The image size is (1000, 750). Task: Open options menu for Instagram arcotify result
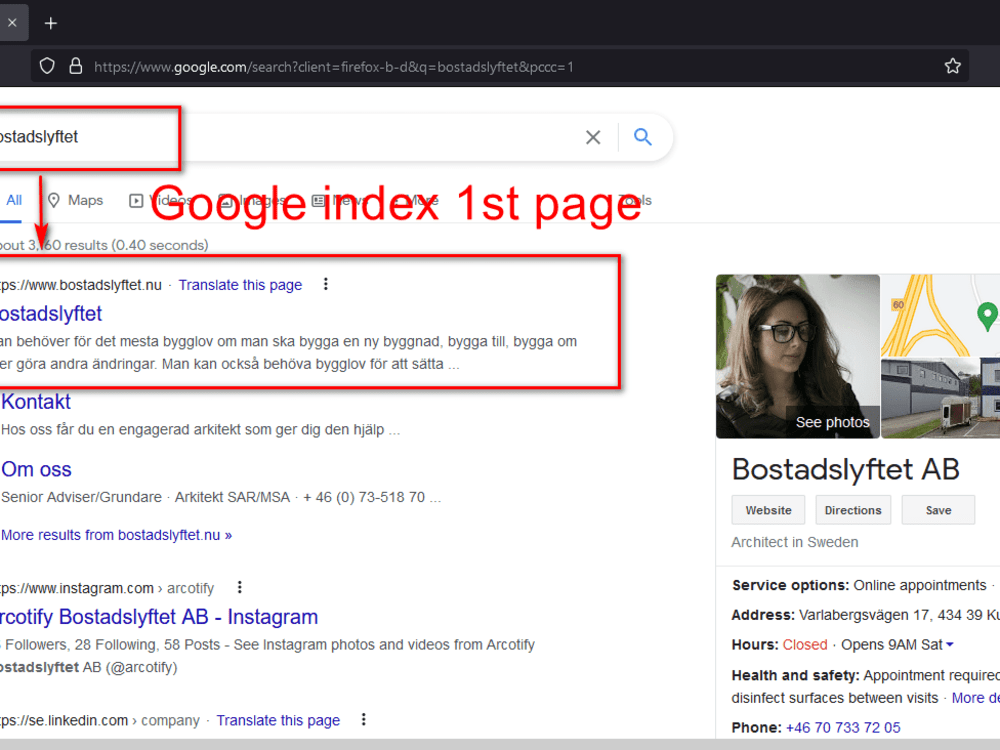[x=240, y=587]
